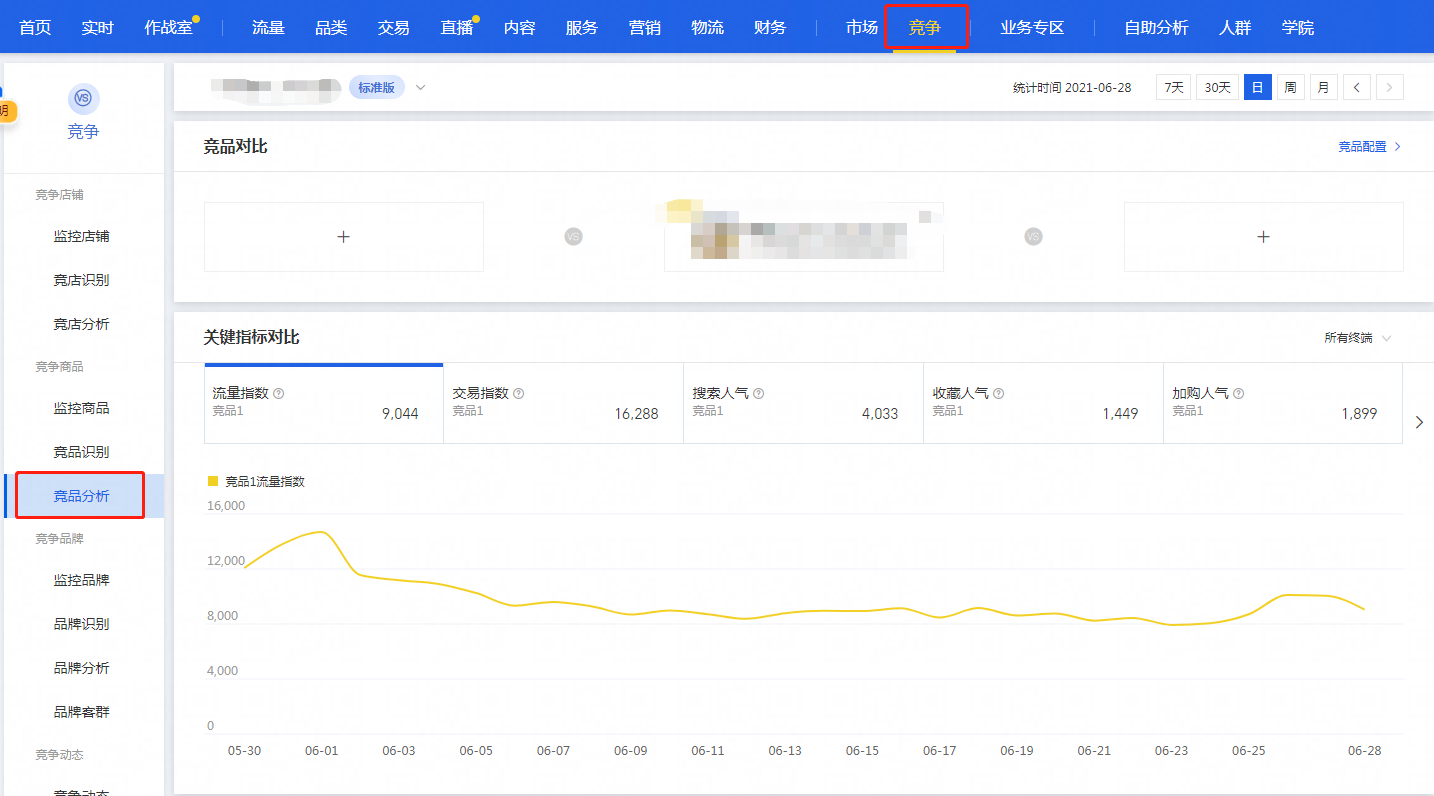This screenshot has width=1434, height=796.
Task: Toggle the 竞品1流量指数 legend swatch
Action: click(212, 481)
